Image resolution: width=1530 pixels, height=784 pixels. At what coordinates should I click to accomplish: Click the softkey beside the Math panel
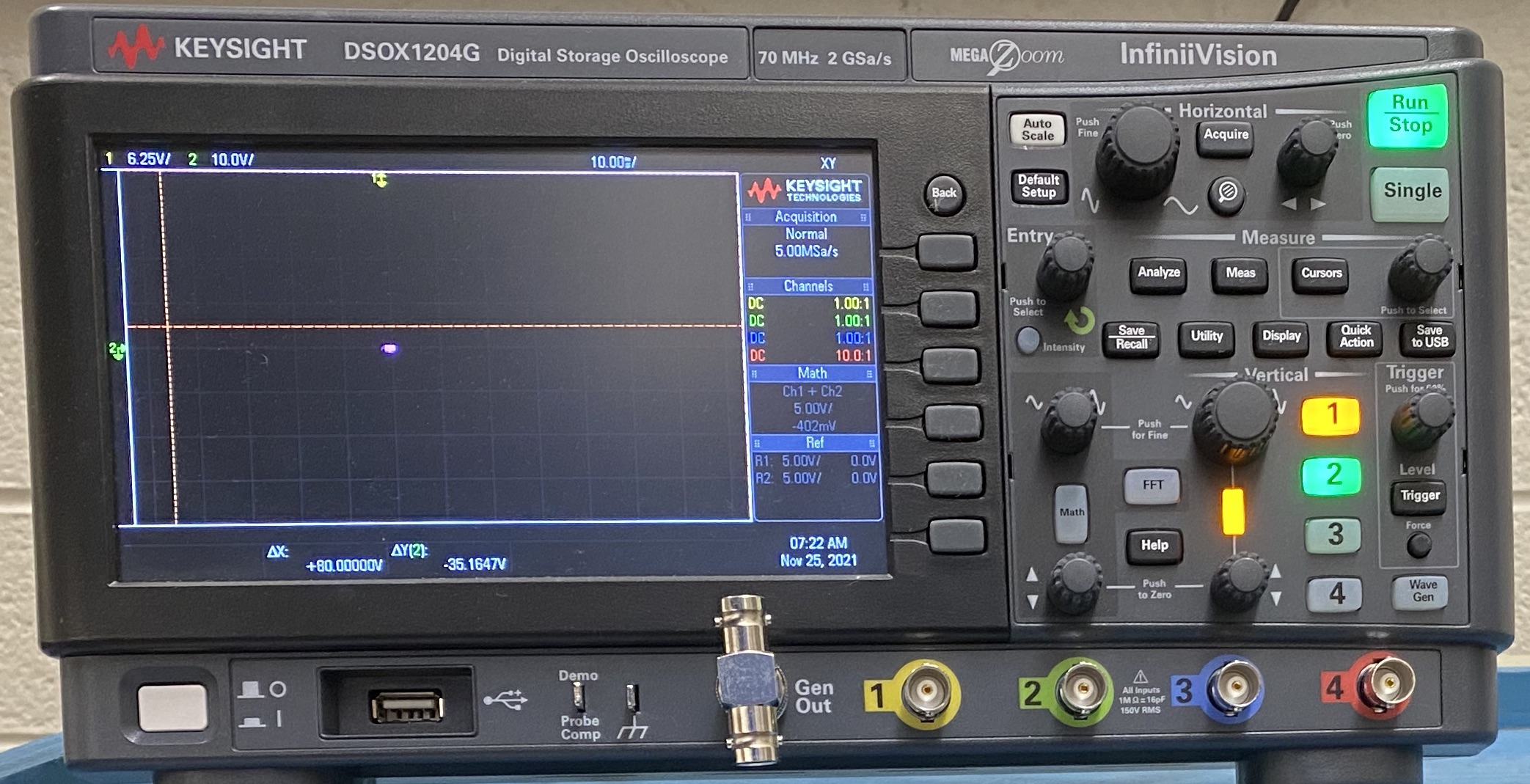tap(951, 365)
